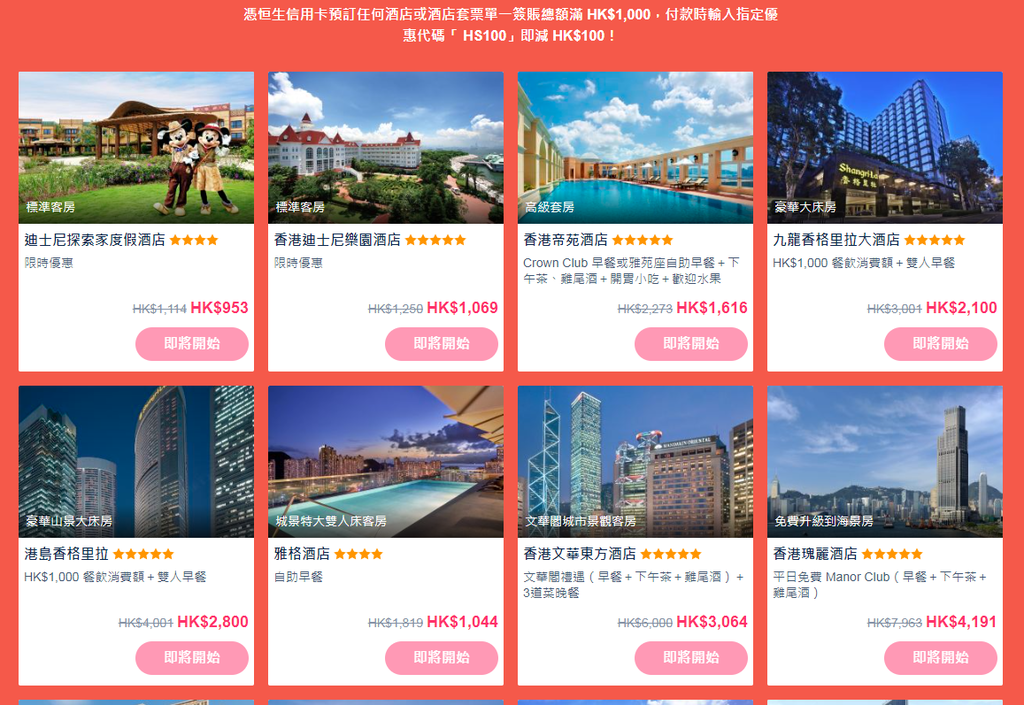Open the 港島香格里拉 skyscraper photo

pyautogui.click(x=136, y=462)
